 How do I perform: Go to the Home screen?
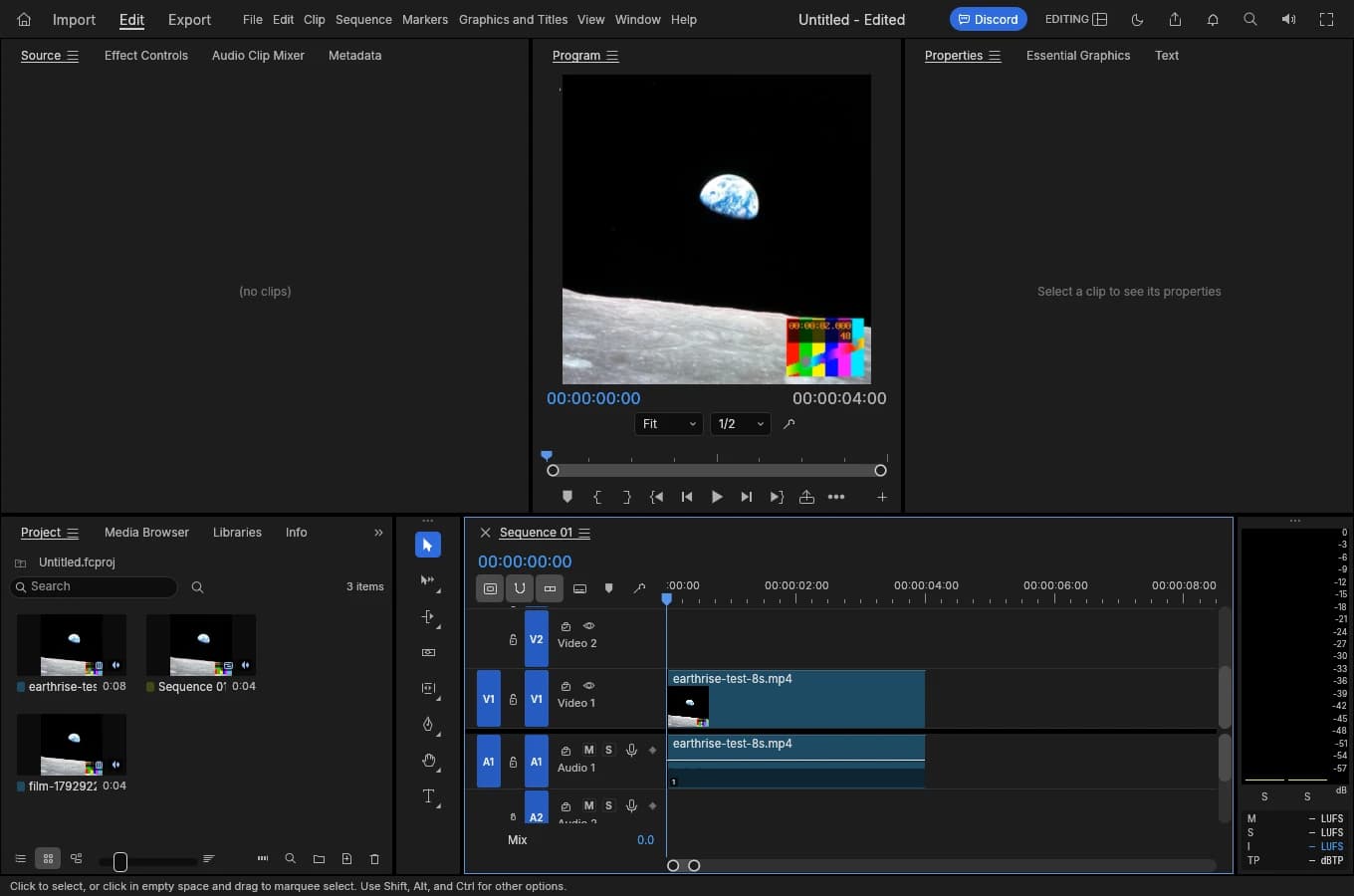[x=24, y=20]
